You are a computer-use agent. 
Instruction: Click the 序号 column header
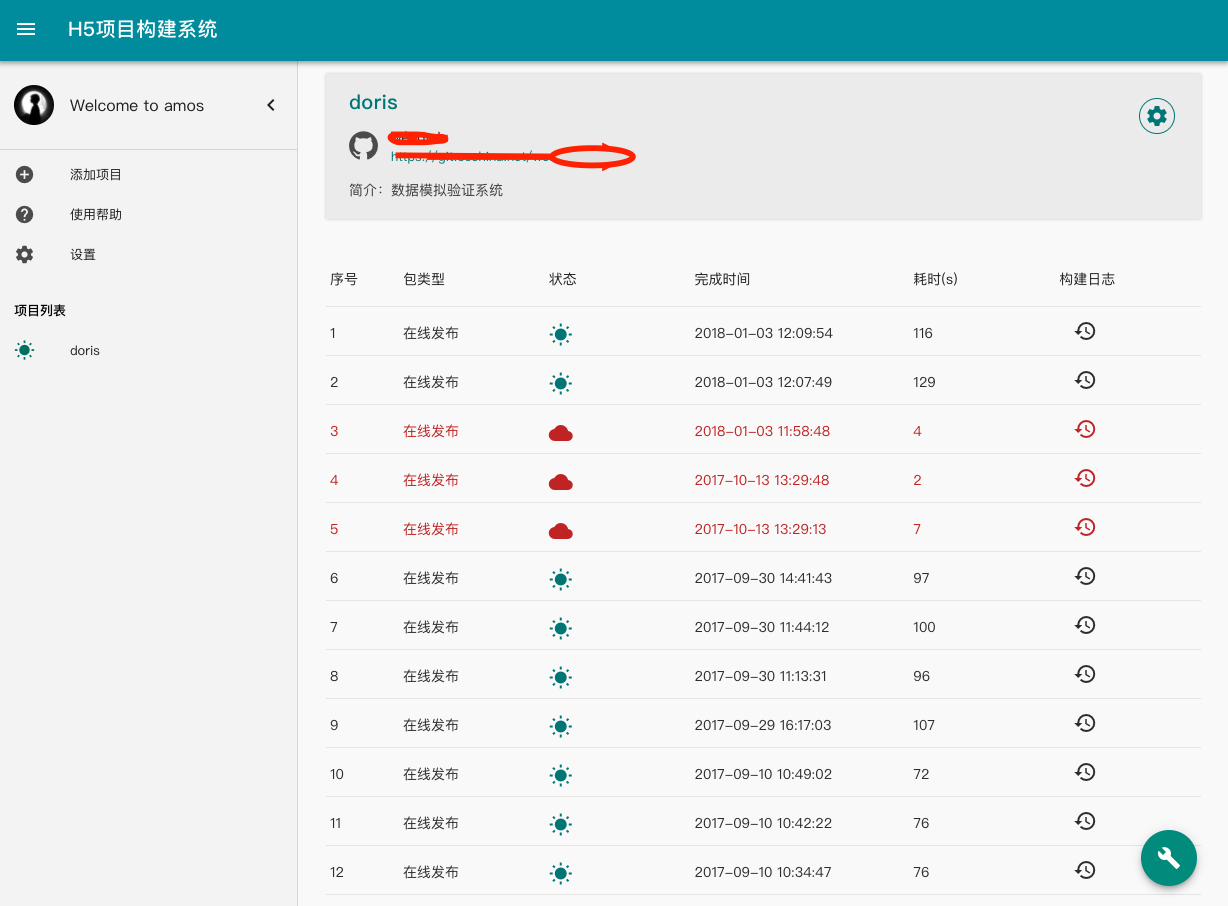coord(344,279)
